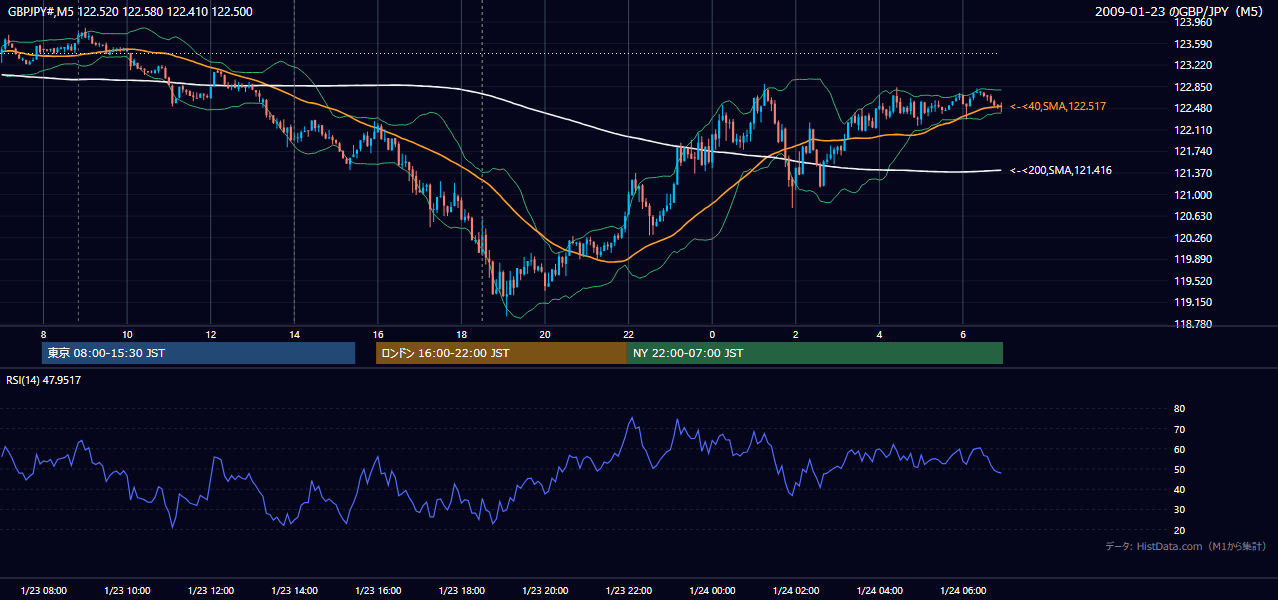Click the RSI(14) 47.9517 indicator label
This screenshot has width=1278, height=600.
click(44, 380)
